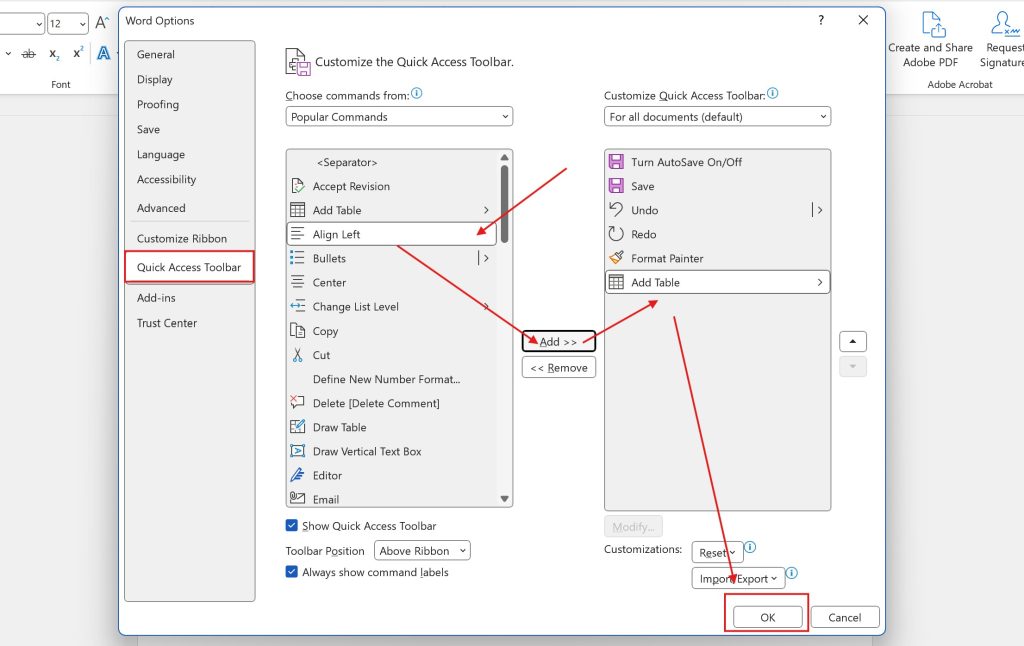This screenshot has width=1024, height=646.
Task: Click the Align Left icon
Action: pyautogui.click(x=299, y=233)
